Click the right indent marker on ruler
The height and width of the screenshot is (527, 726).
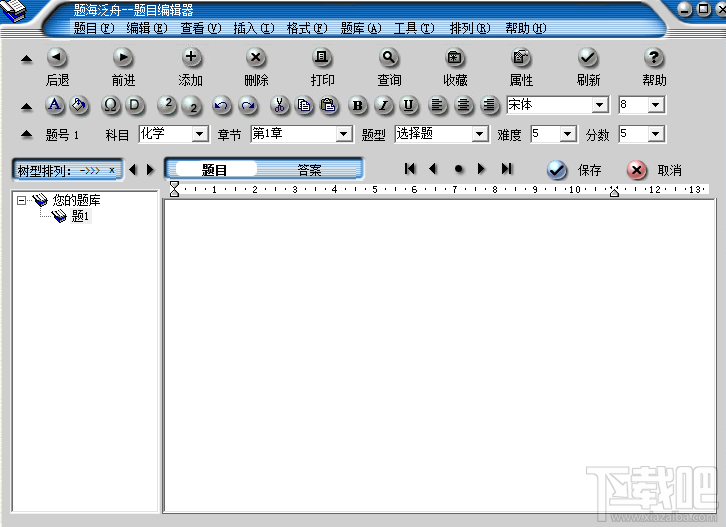(x=614, y=192)
